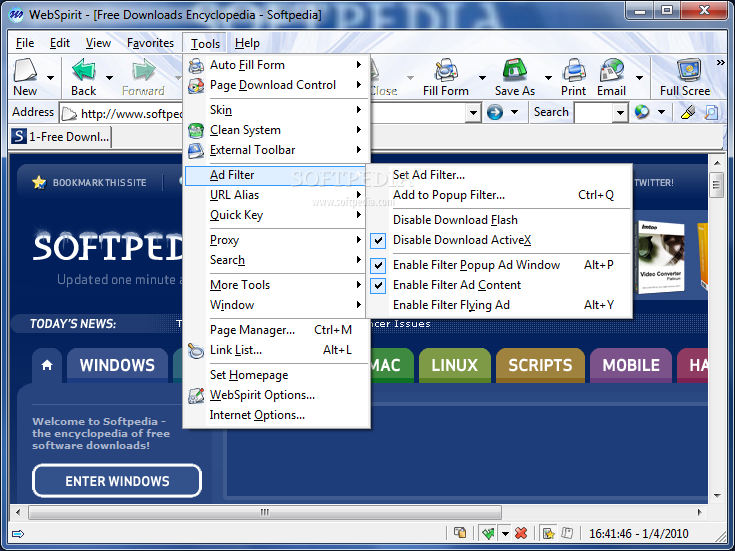Click the Video Converter product thumbnail
Image resolution: width=735 pixels, height=551 pixels.
[661, 257]
